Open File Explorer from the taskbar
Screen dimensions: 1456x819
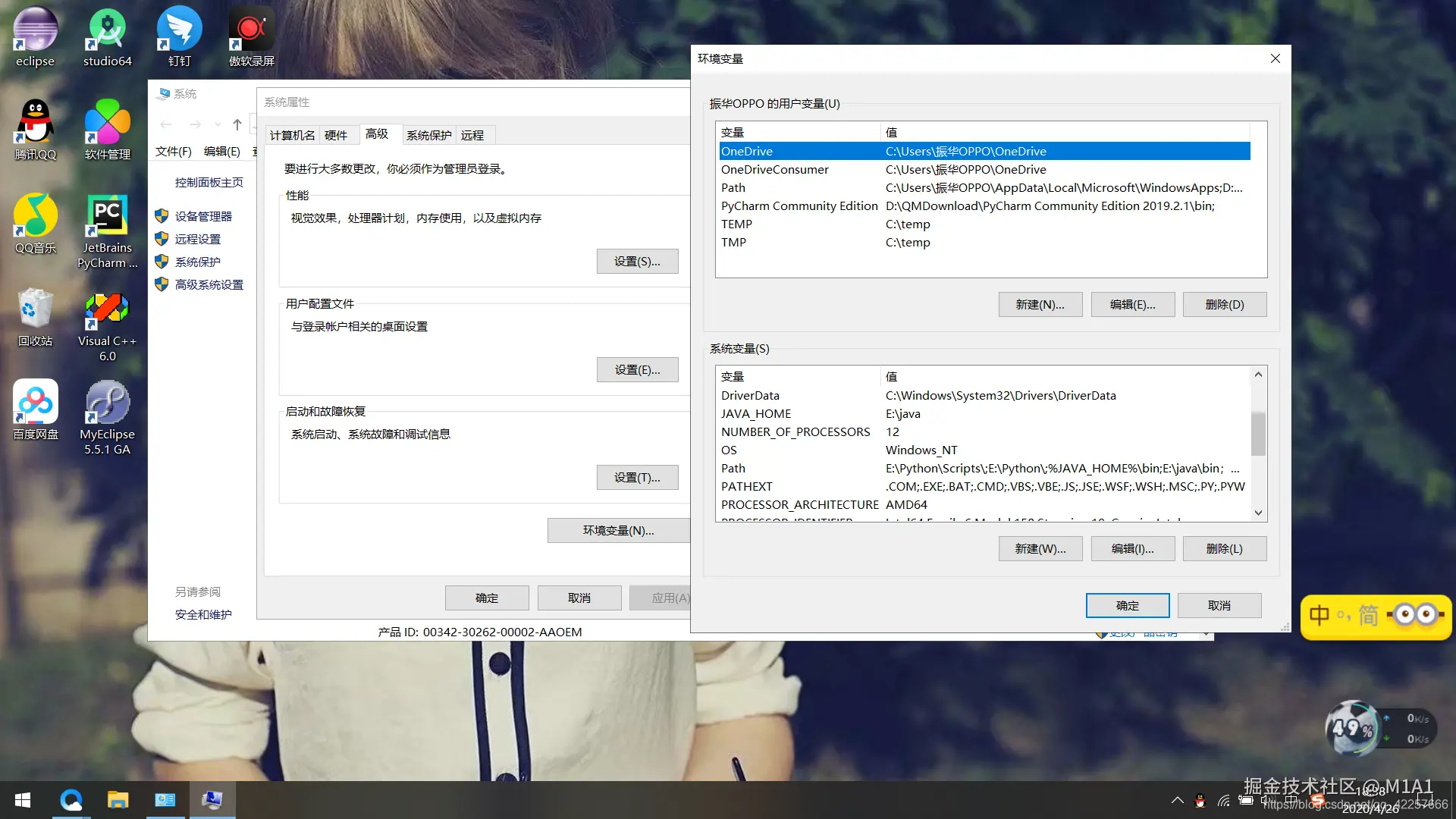[118, 800]
